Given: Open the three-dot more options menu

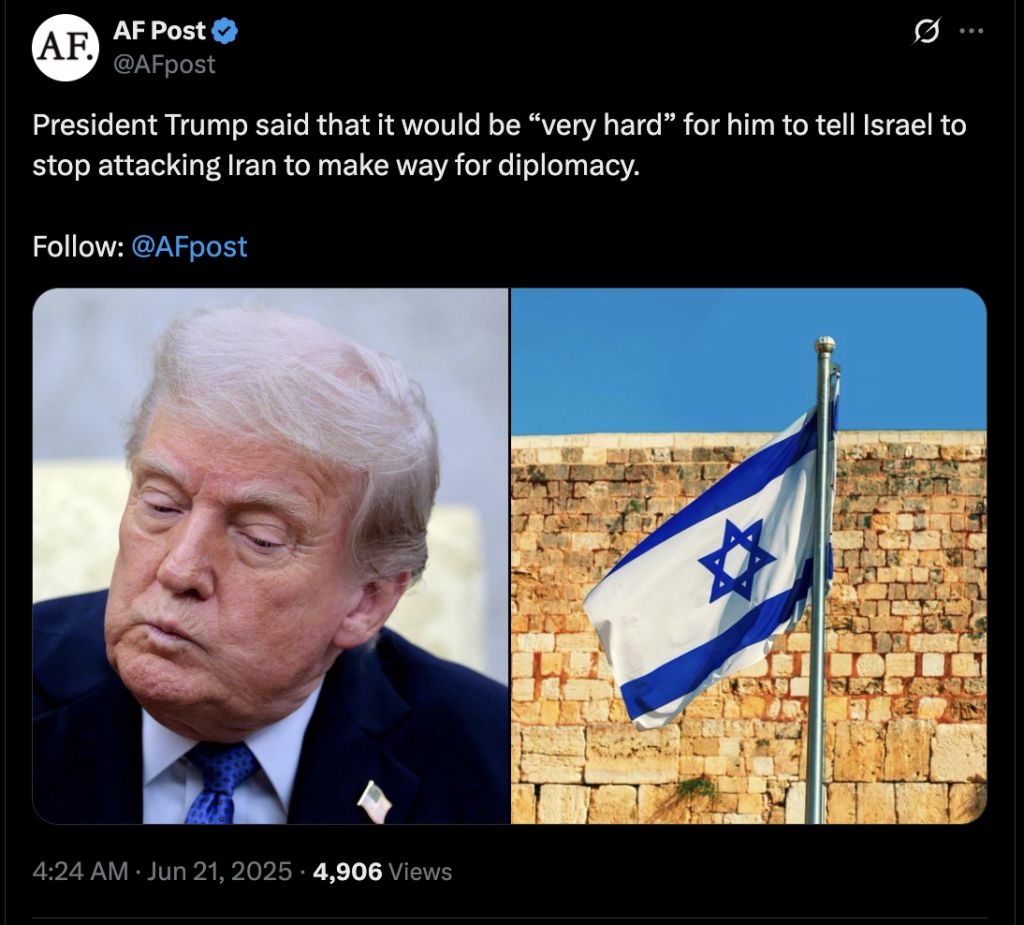Looking at the screenshot, I should tap(972, 31).
